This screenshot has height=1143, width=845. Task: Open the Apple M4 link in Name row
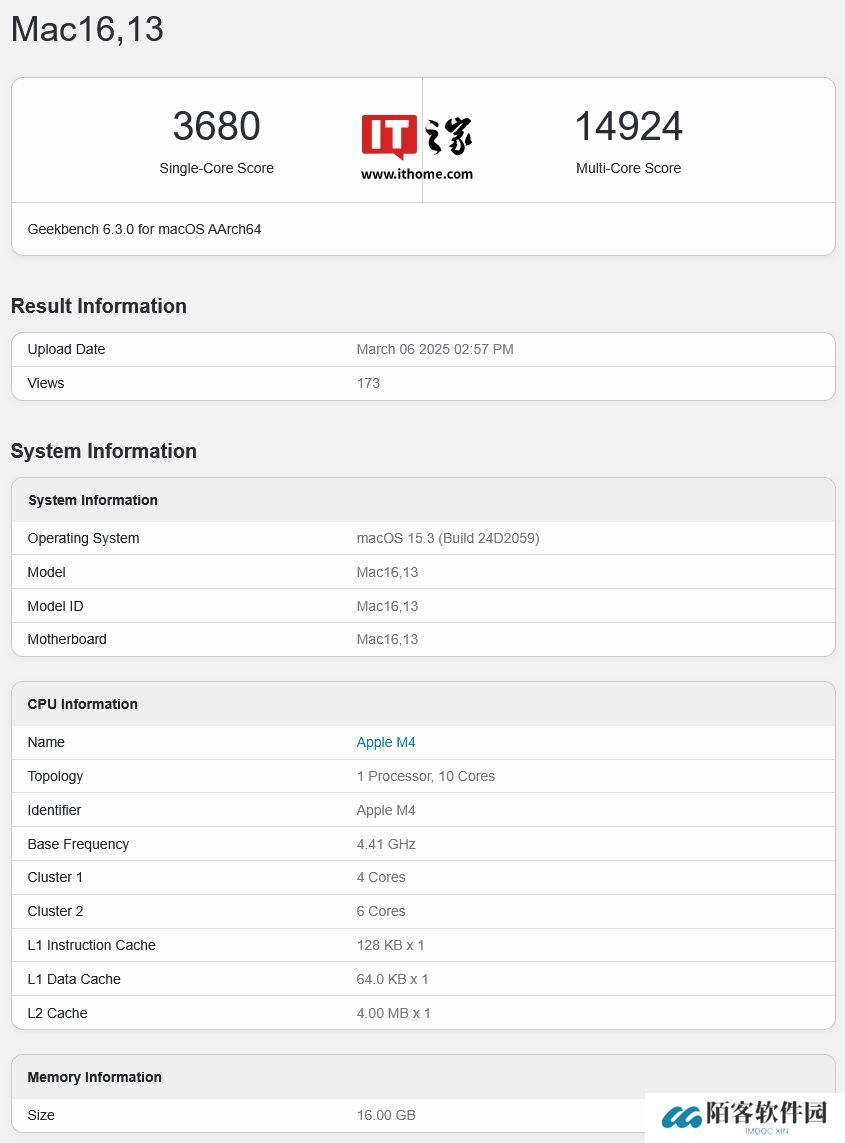click(x=386, y=742)
